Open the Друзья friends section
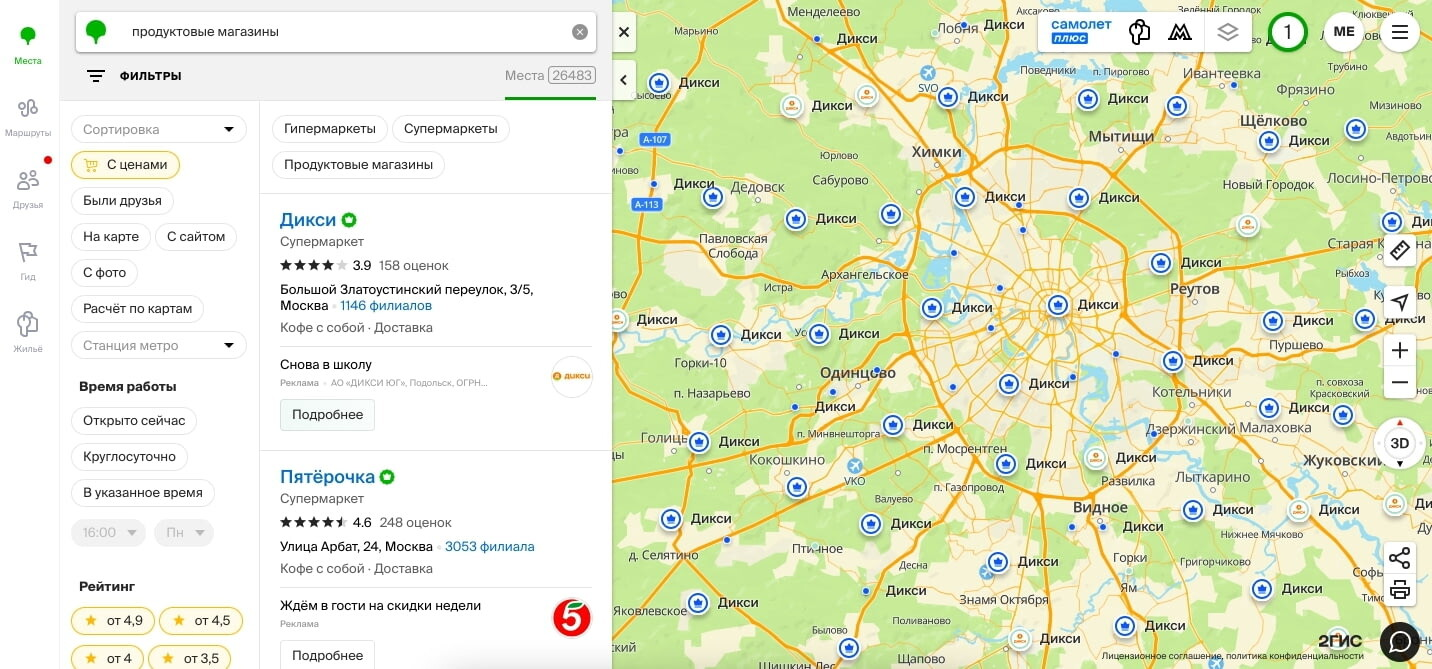Viewport: 1432px width, 669px height. (28, 189)
